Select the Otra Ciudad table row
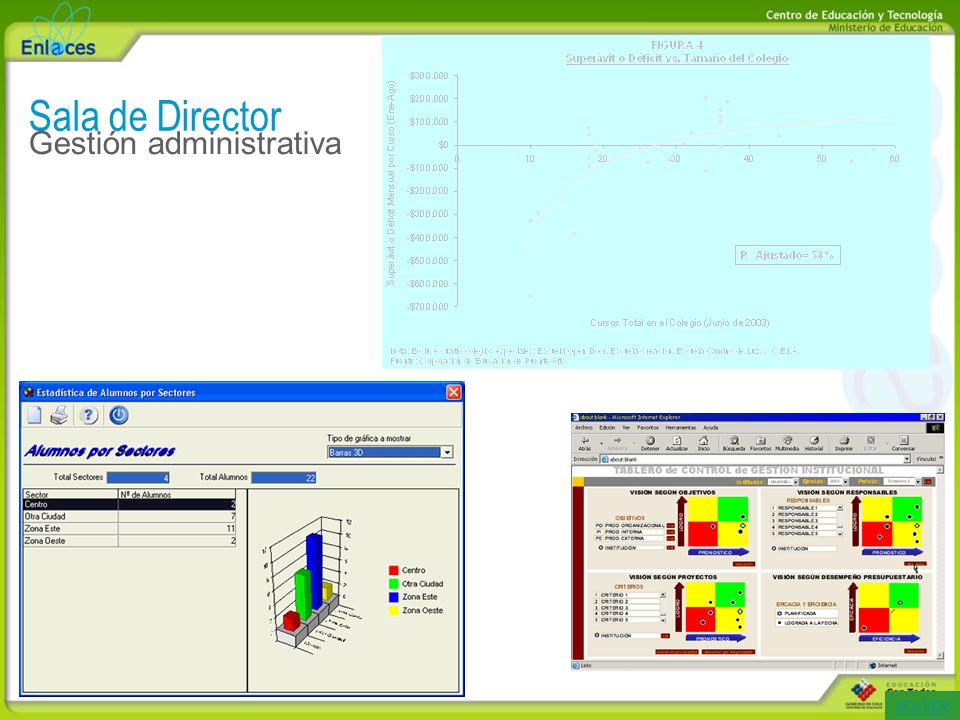The image size is (960, 720). click(x=129, y=516)
